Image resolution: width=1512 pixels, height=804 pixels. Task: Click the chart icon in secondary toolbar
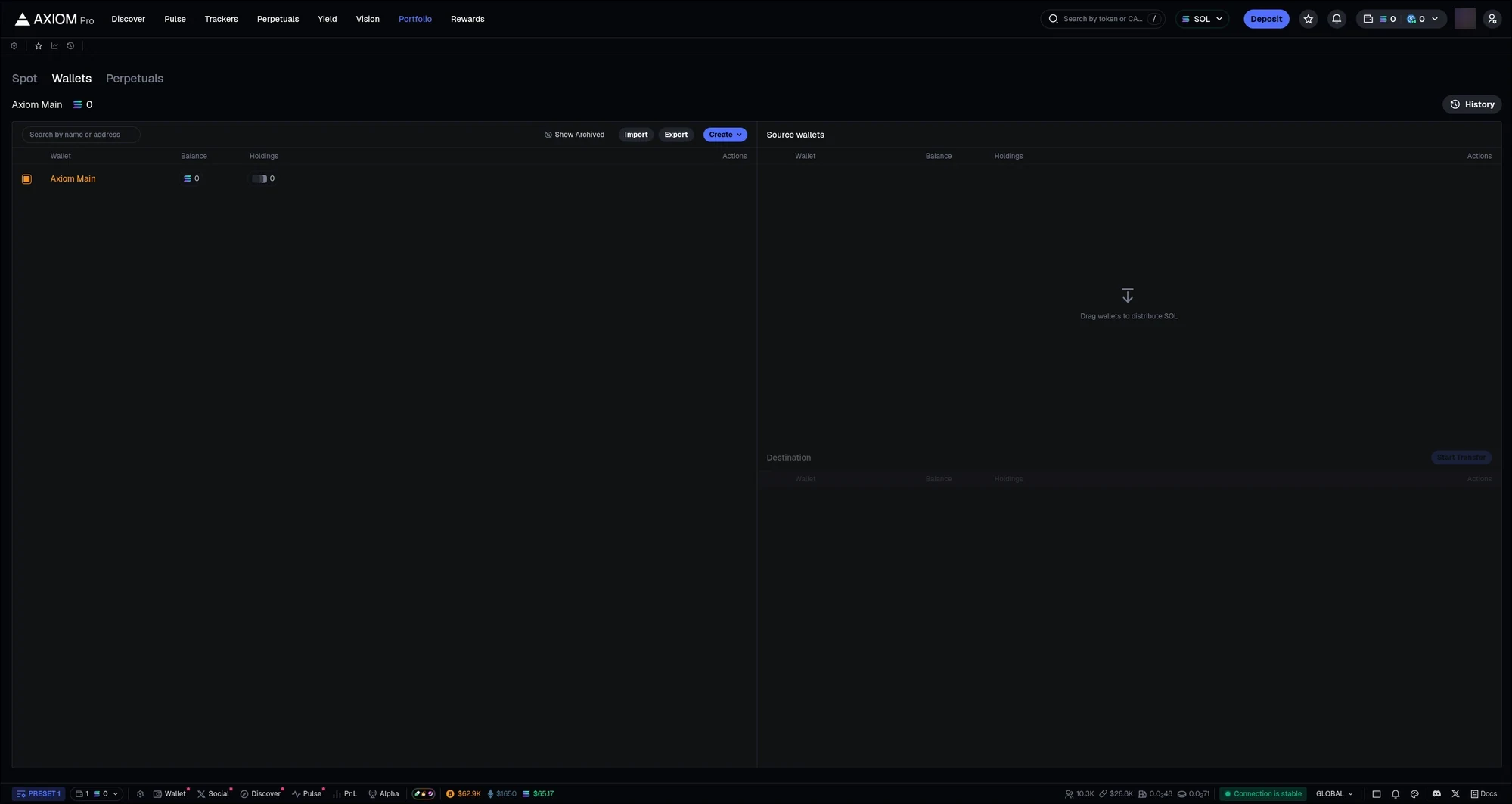54,46
